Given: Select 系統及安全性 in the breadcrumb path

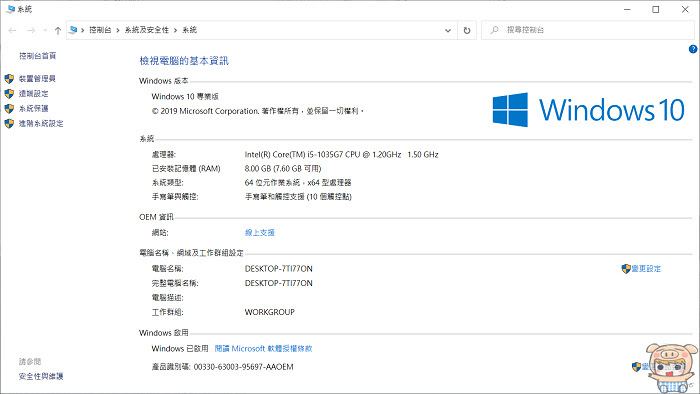Looking at the screenshot, I should point(146,30).
